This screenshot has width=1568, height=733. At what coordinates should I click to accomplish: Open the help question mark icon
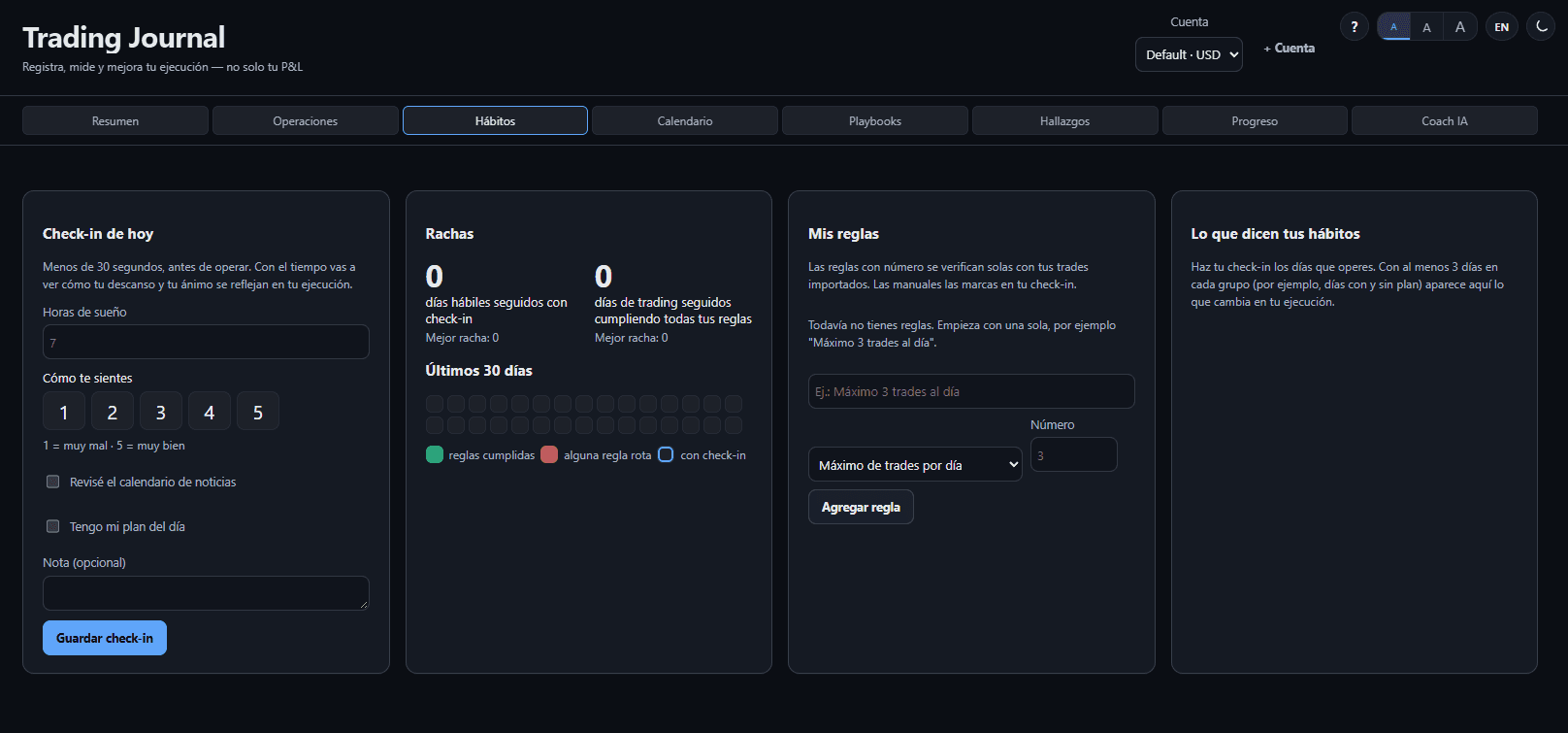pyautogui.click(x=1354, y=27)
